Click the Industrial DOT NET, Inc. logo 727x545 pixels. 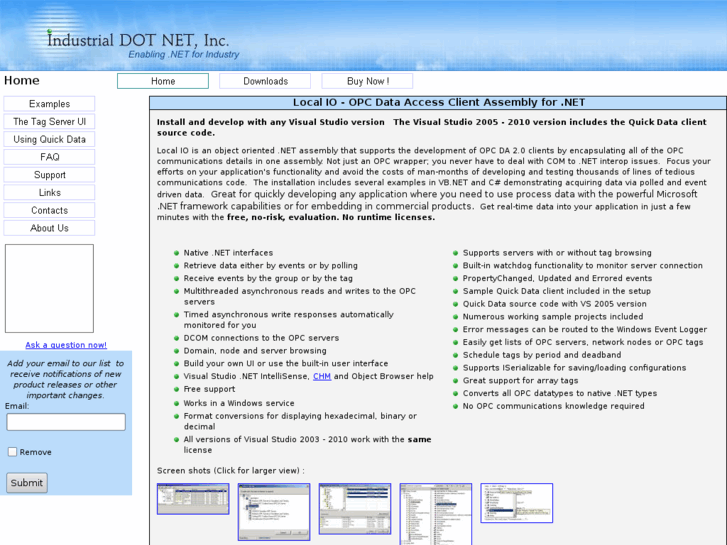(x=138, y=40)
